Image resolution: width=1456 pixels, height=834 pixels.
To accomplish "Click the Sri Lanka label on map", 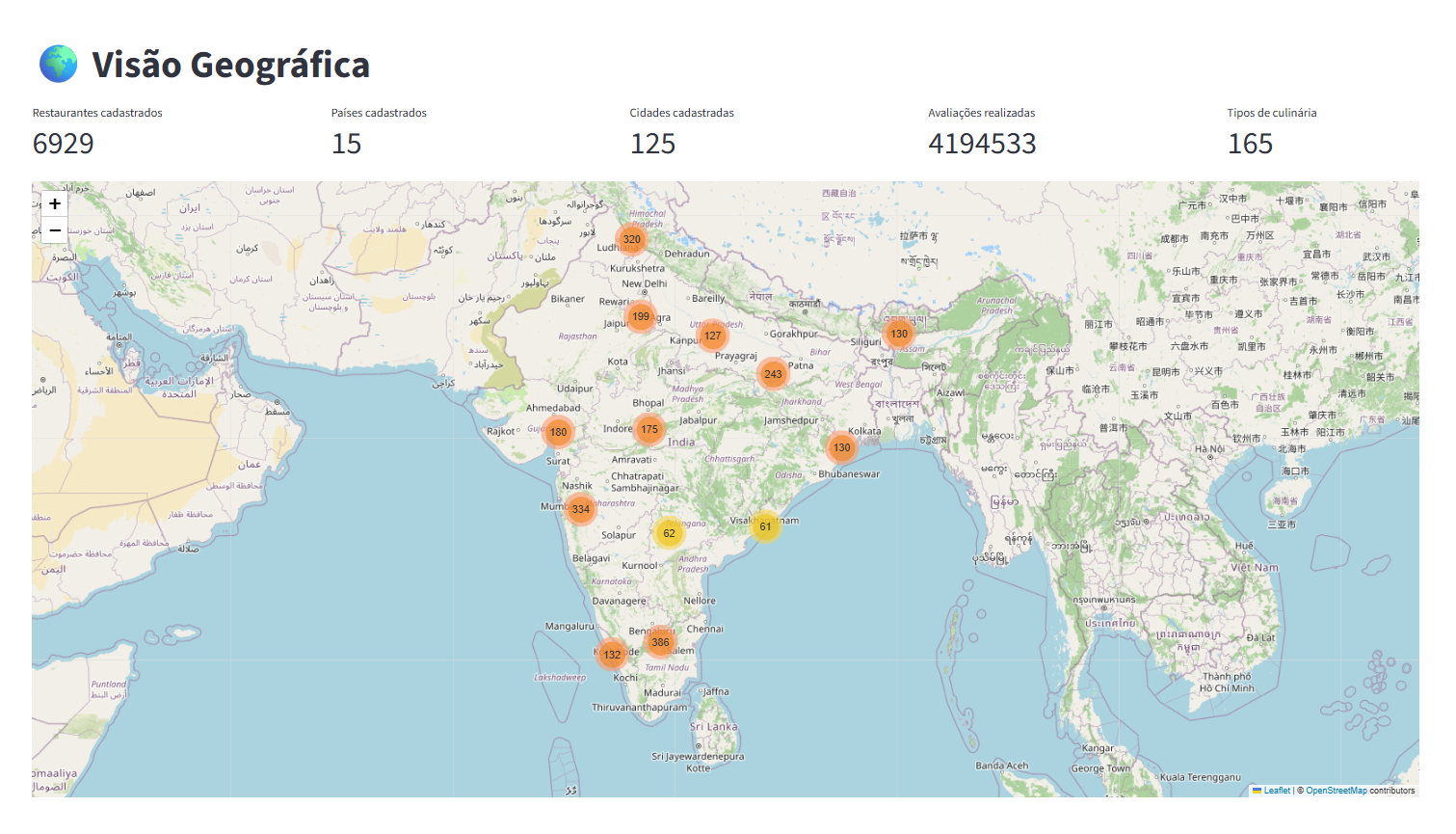I will click(714, 727).
